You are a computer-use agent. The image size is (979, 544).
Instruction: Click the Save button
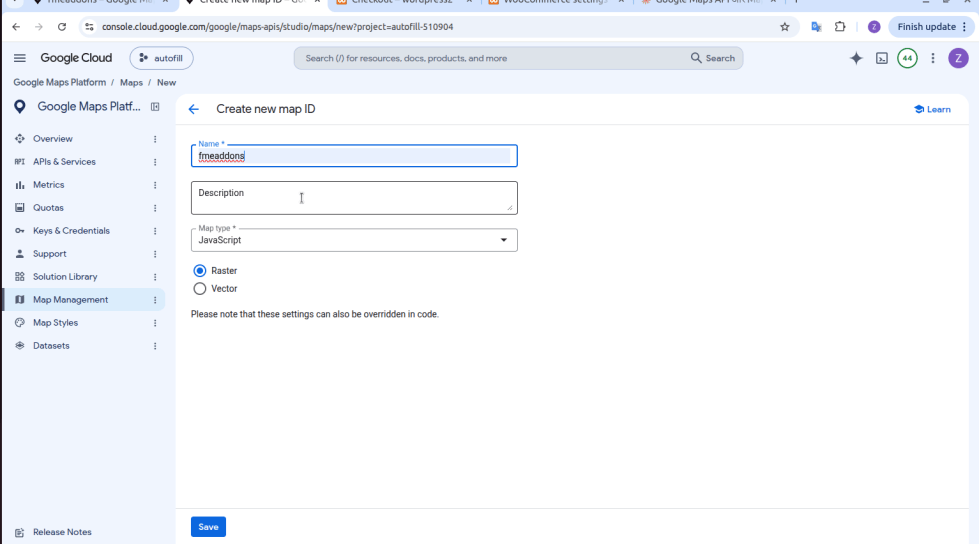click(209, 527)
